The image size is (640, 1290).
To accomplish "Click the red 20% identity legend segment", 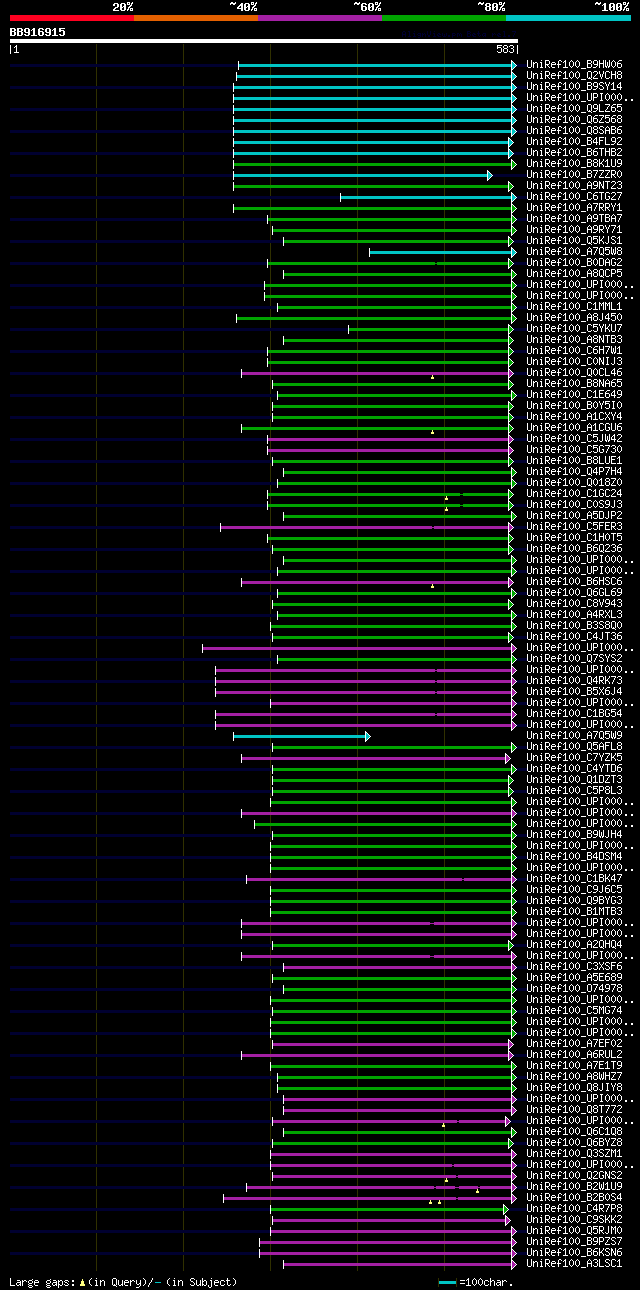I will pos(72,18).
